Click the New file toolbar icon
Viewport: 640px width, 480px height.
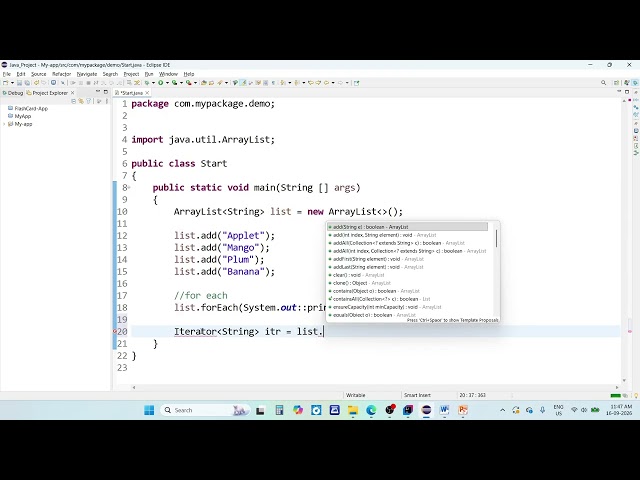tap(5, 83)
